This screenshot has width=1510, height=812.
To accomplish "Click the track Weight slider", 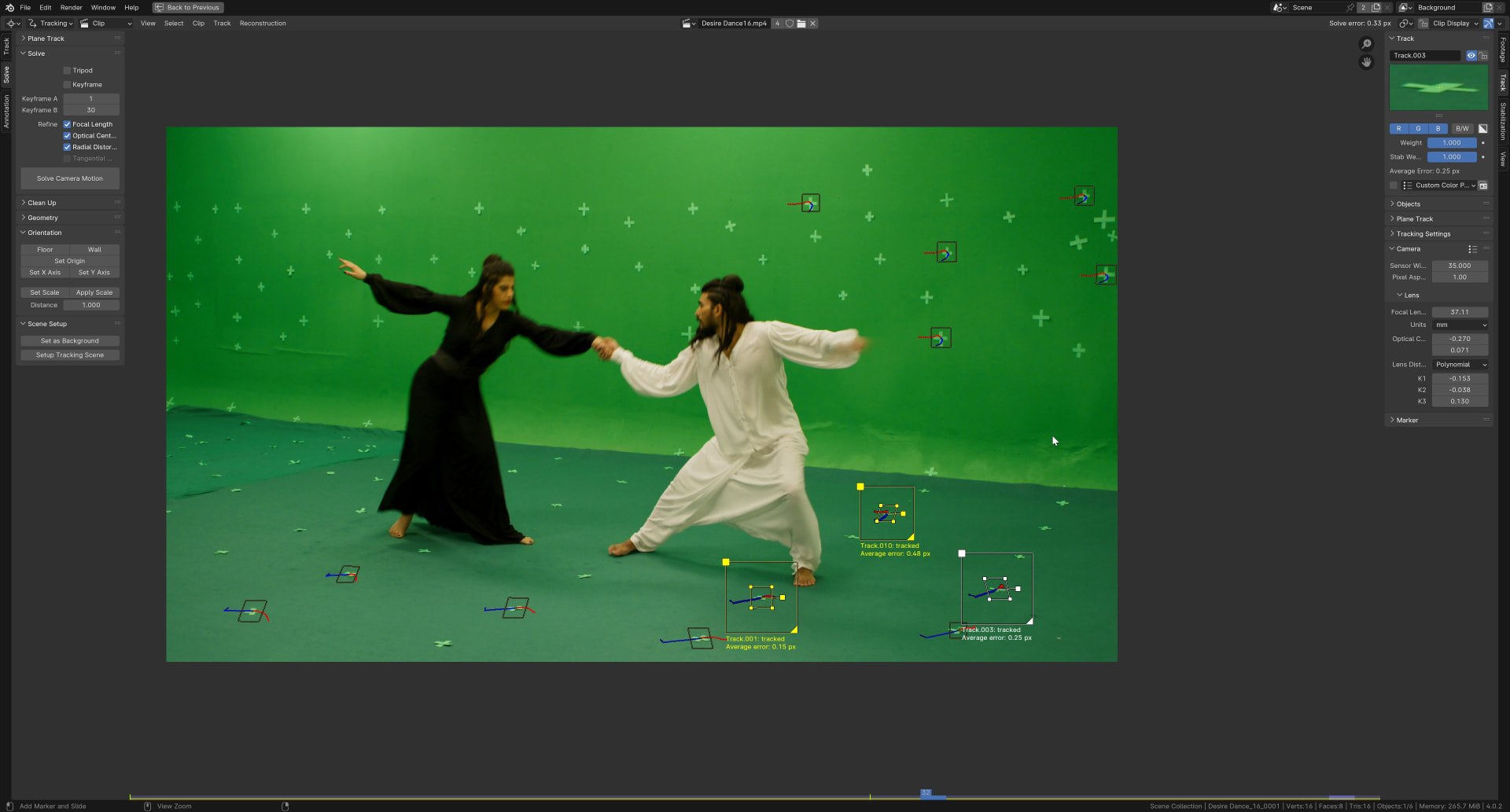I will coord(1452,143).
